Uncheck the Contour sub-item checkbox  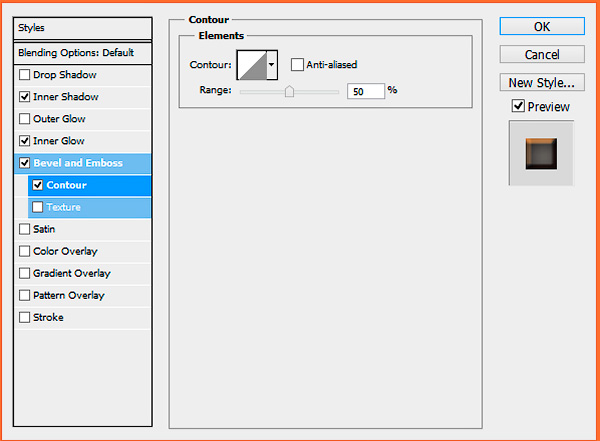[x=38, y=185]
